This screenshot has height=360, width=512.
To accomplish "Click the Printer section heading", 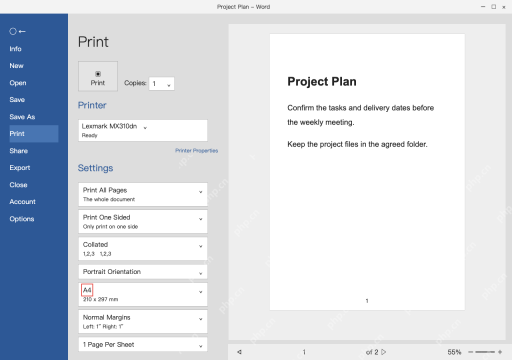I will pyautogui.click(x=92, y=105).
